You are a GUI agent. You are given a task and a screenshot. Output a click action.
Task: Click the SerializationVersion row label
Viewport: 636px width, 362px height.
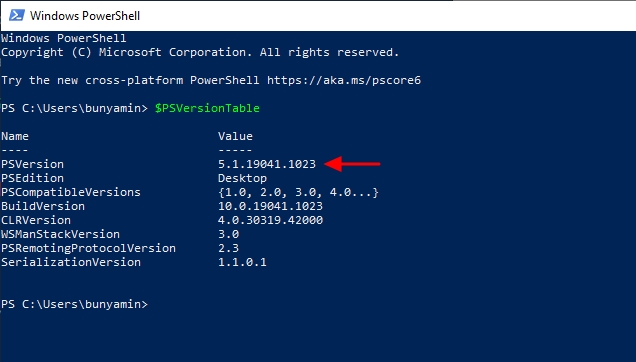[71, 262]
